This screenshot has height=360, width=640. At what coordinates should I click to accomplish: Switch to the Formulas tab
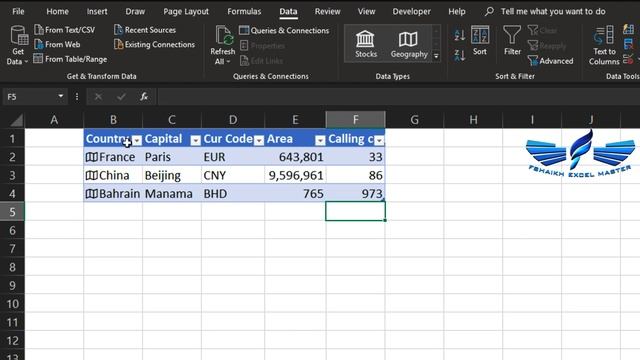[x=244, y=11]
